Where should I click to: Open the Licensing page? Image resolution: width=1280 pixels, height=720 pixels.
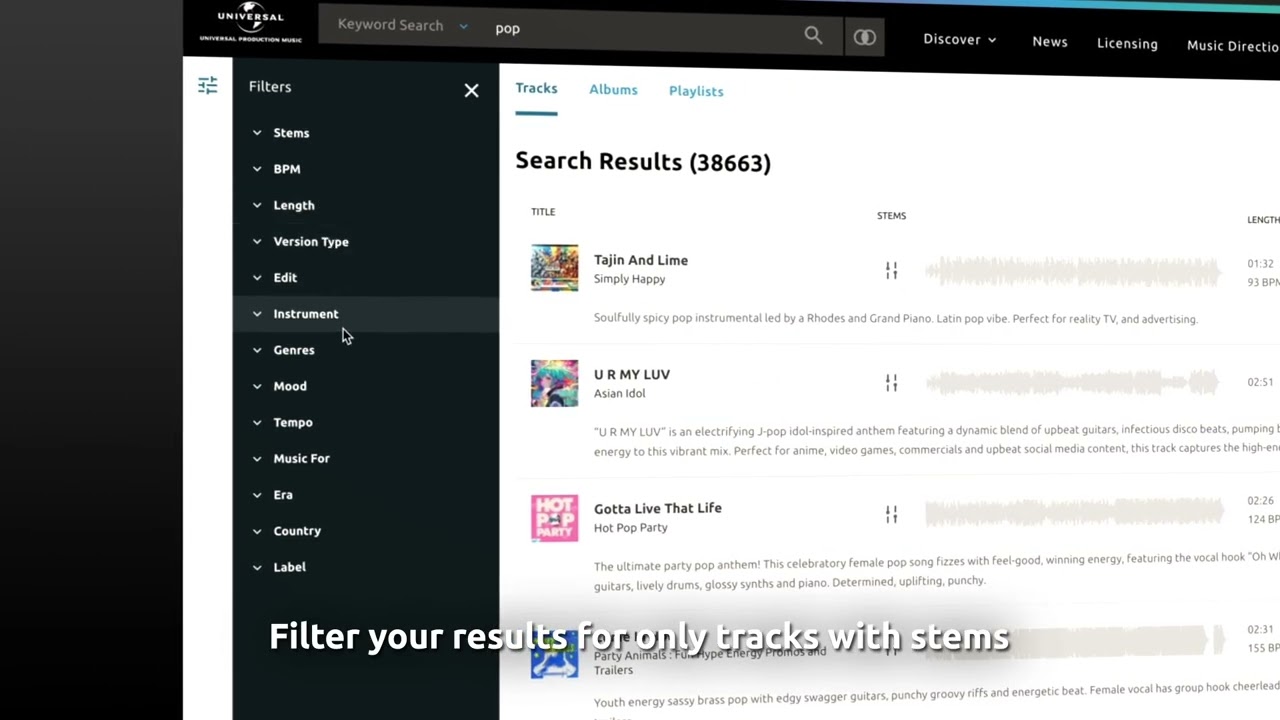(x=1127, y=44)
